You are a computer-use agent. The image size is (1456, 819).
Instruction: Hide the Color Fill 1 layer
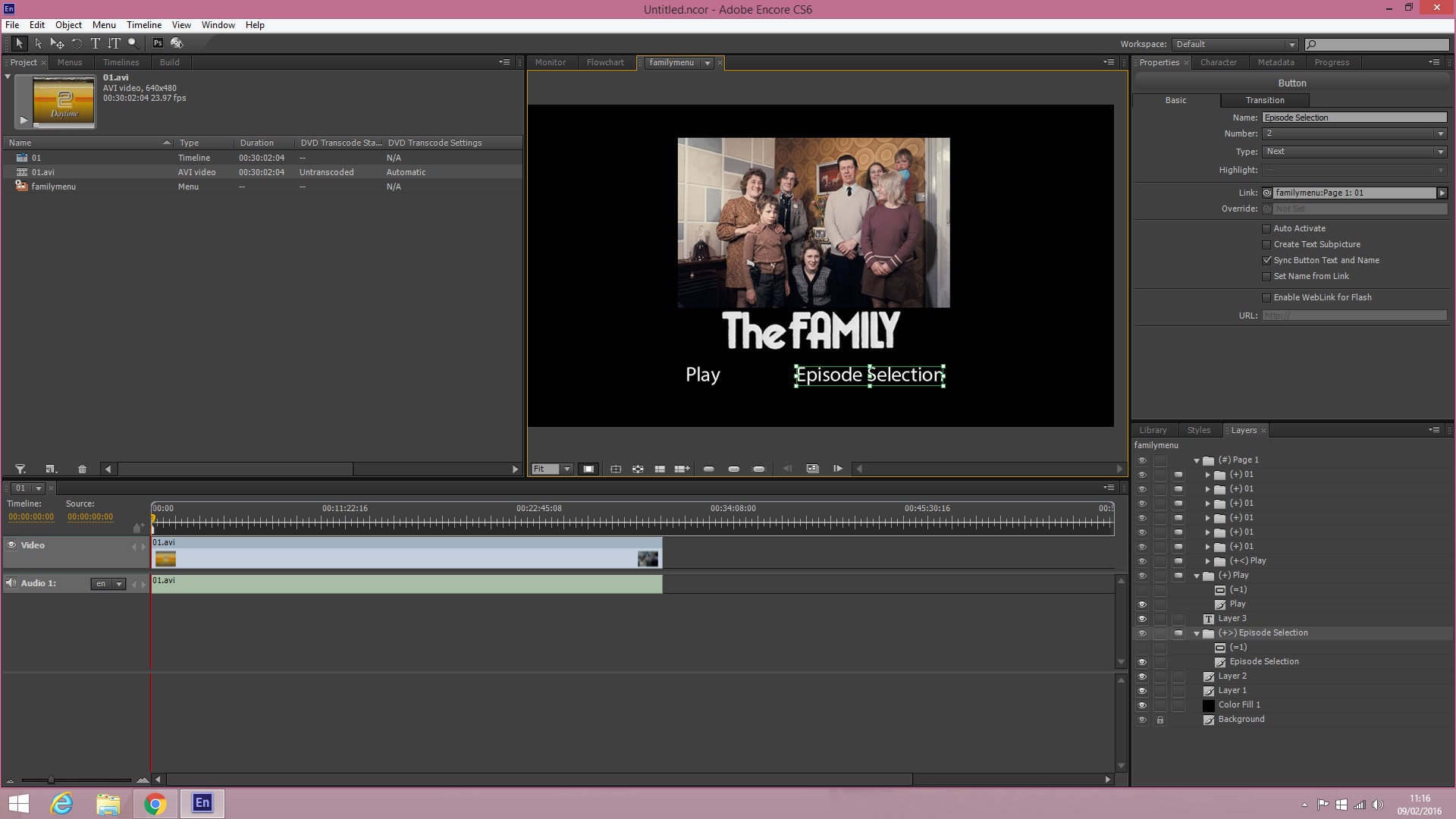(1142, 705)
